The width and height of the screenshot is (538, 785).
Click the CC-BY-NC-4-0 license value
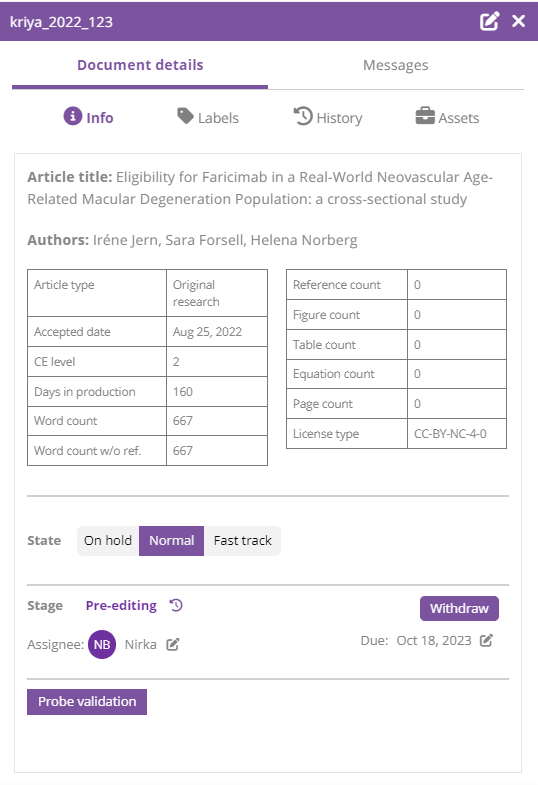click(x=450, y=434)
